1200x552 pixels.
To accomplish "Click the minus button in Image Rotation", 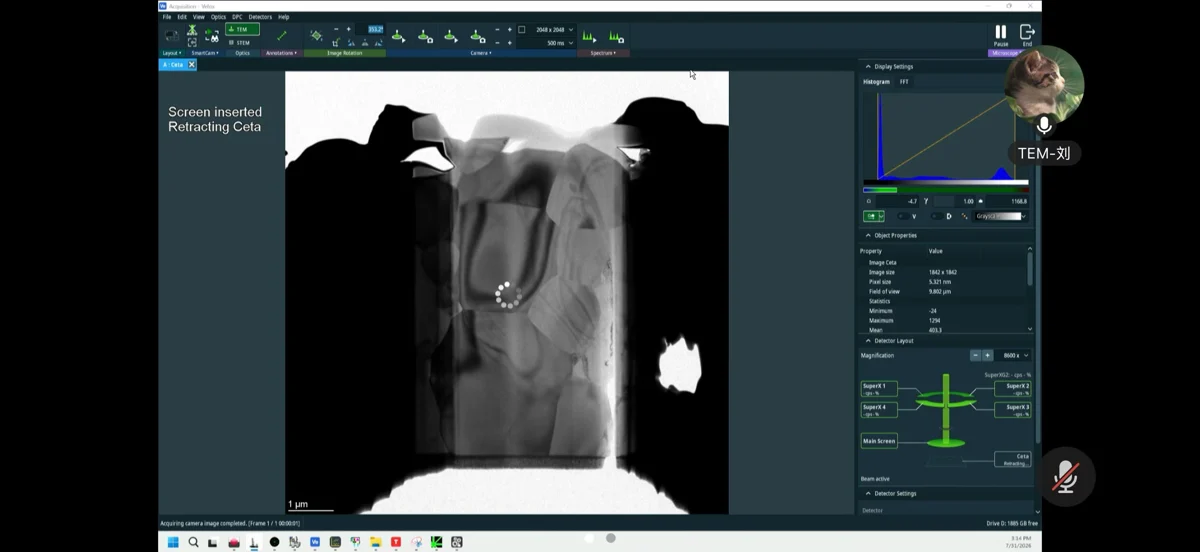I will pyautogui.click(x=336, y=29).
